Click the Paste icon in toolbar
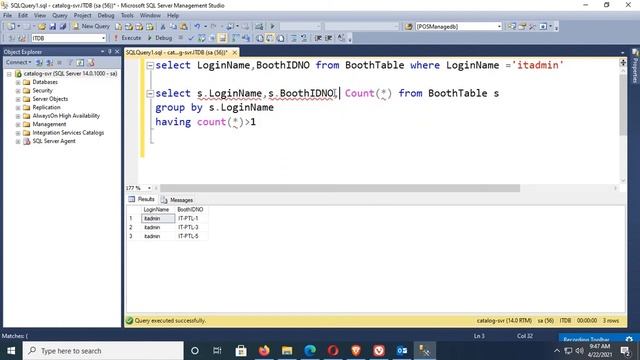640x360 pixels. coord(184,27)
